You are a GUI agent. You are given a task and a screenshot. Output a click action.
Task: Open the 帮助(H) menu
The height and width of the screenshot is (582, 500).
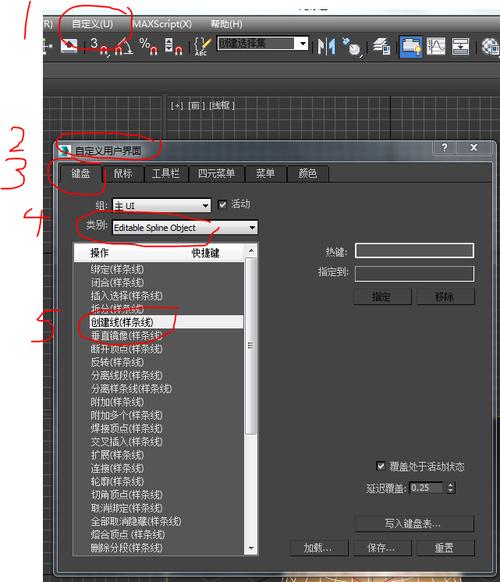pos(226,24)
